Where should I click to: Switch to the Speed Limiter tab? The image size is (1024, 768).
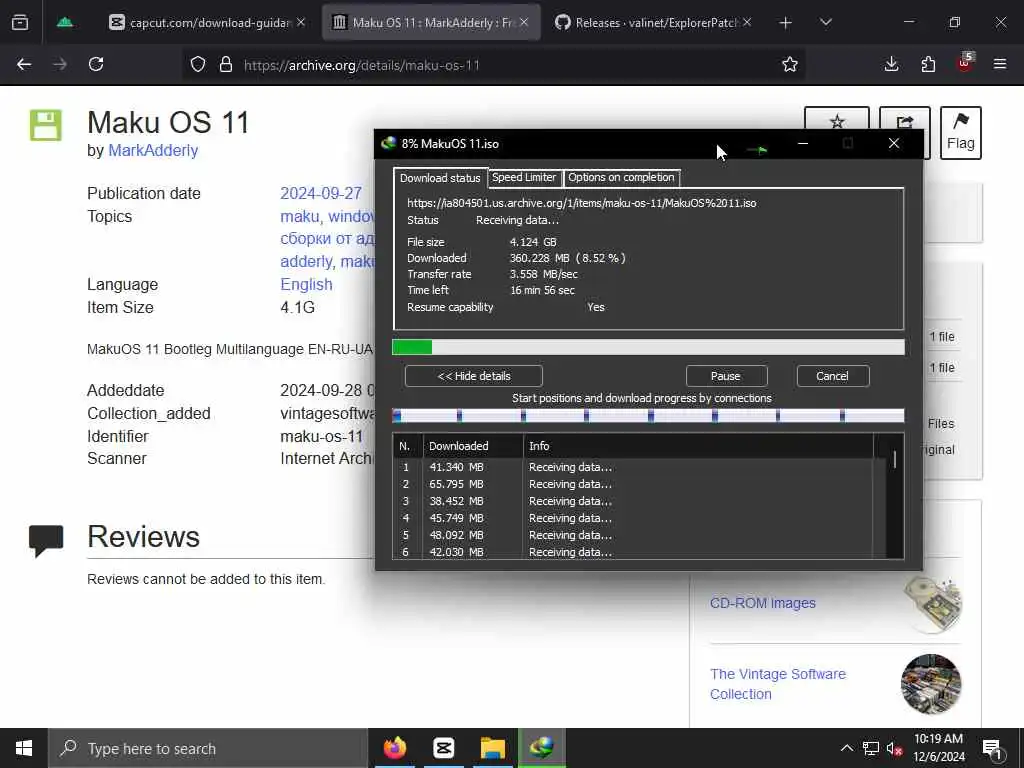coord(524,177)
